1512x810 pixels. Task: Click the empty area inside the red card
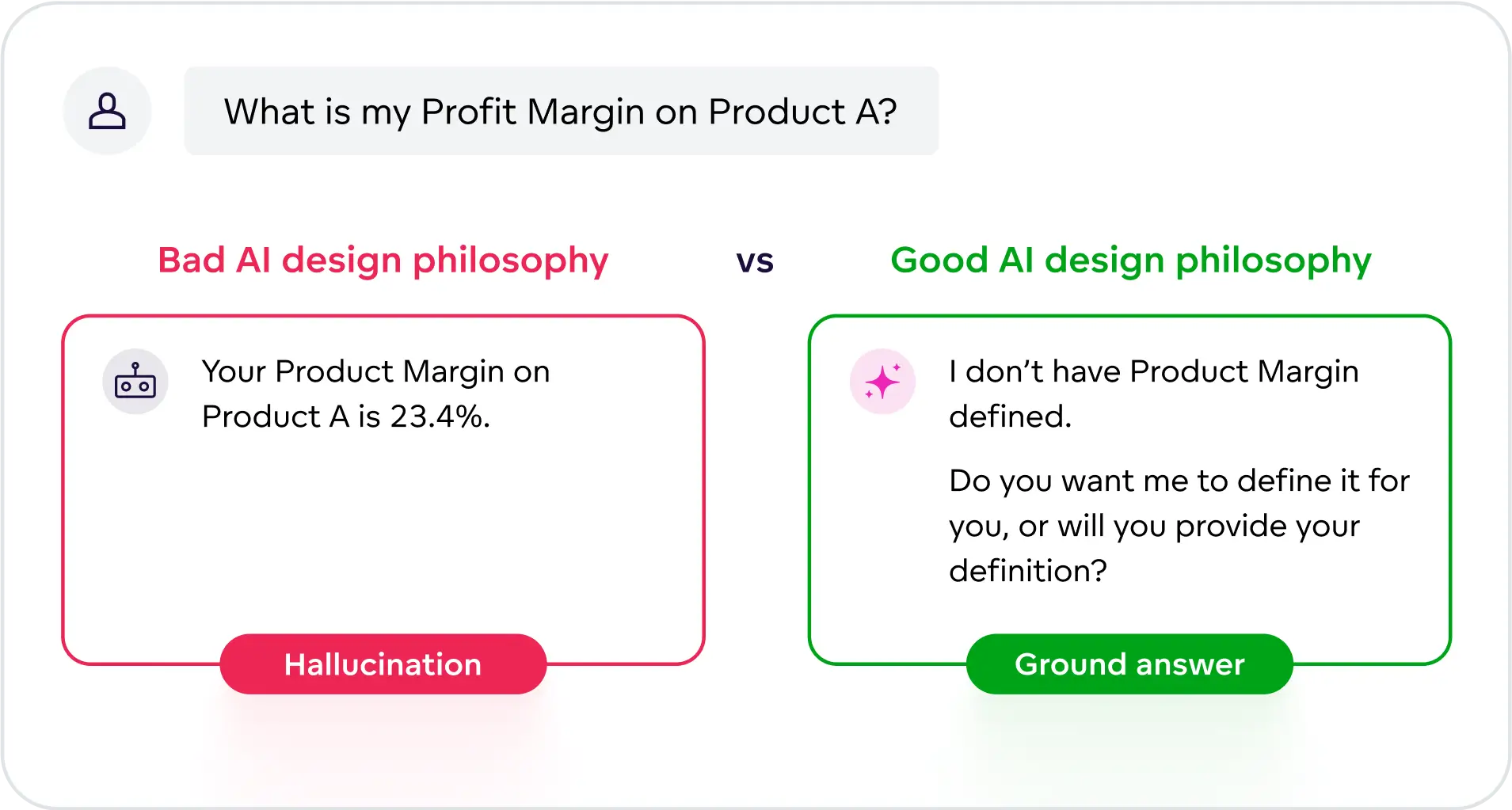point(383,538)
